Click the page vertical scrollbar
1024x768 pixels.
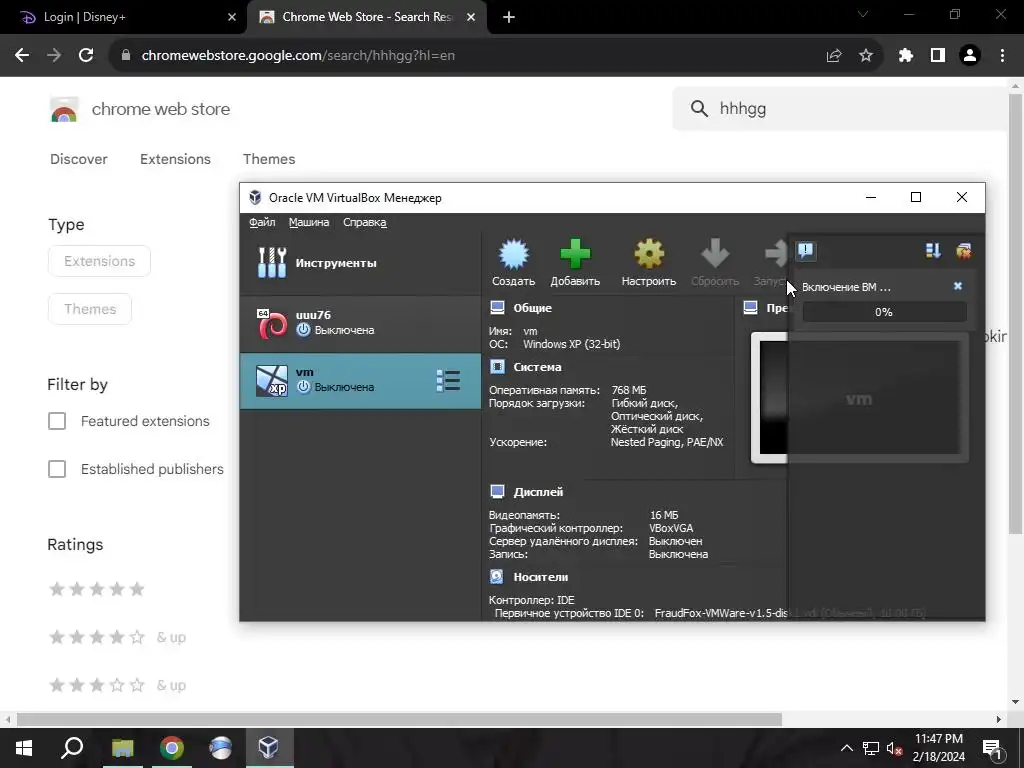tap(1015, 313)
